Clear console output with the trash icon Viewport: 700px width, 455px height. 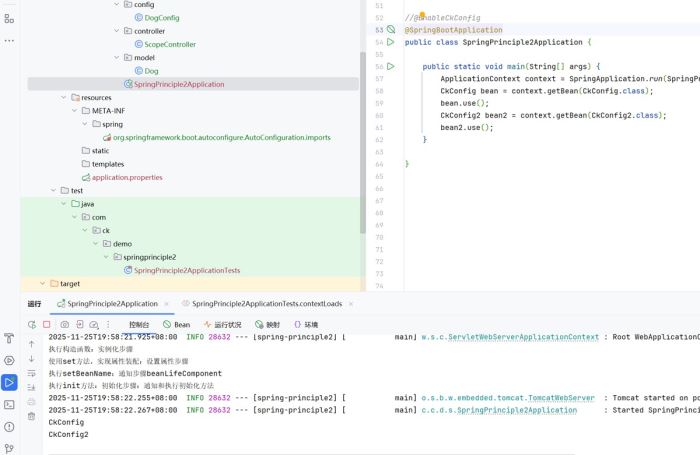point(31,416)
